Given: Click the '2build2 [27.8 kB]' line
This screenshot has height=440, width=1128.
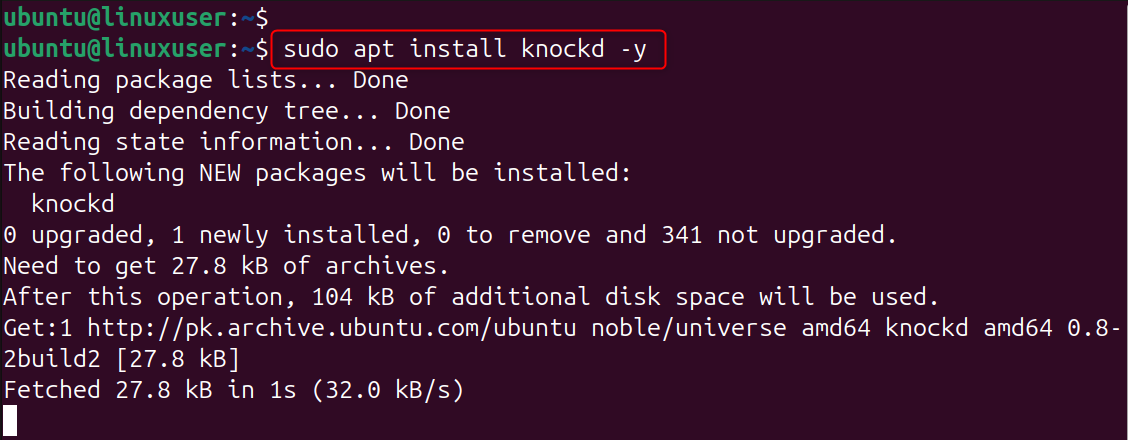Looking at the screenshot, I should [x=121, y=358].
